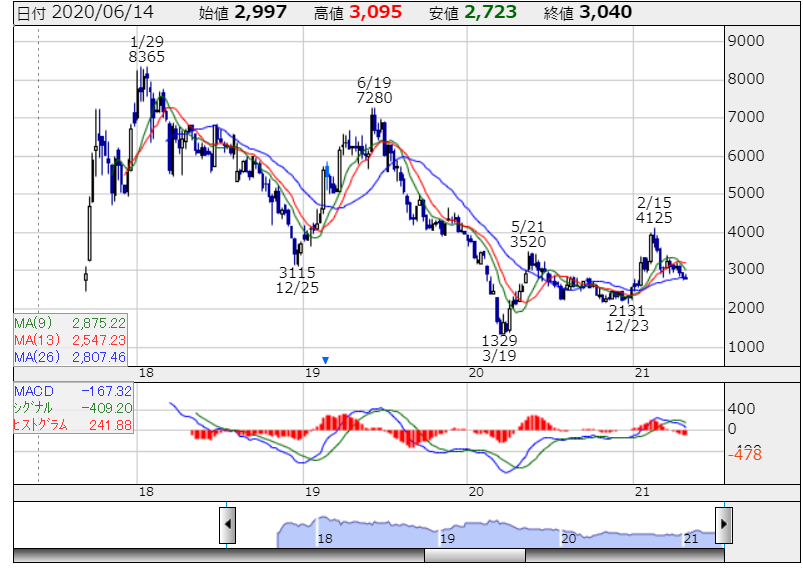This screenshot has width=803, height=568.
Task: Click the 18 year marker in navigator
Action: [x=325, y=539]
